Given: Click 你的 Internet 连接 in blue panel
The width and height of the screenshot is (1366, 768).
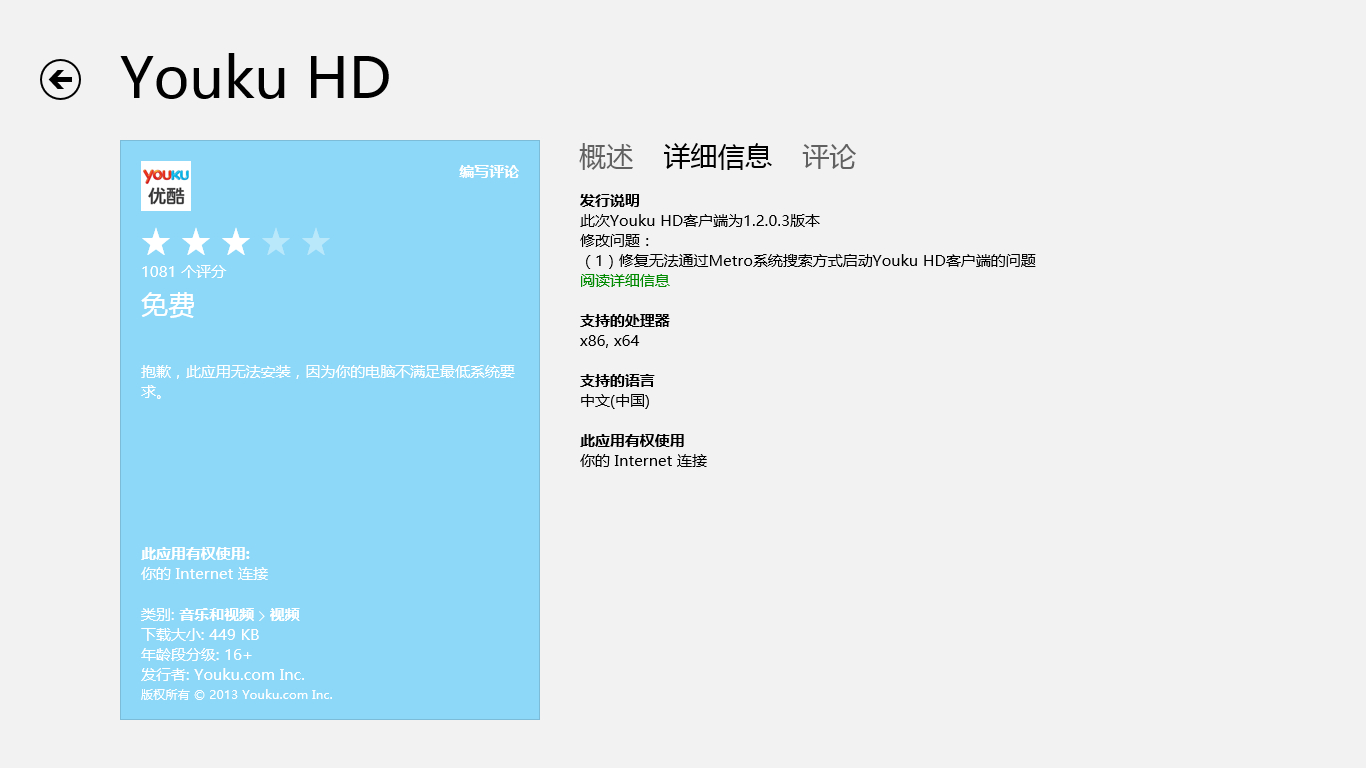Looking at the screenshot, I should [x=205, y=574].
